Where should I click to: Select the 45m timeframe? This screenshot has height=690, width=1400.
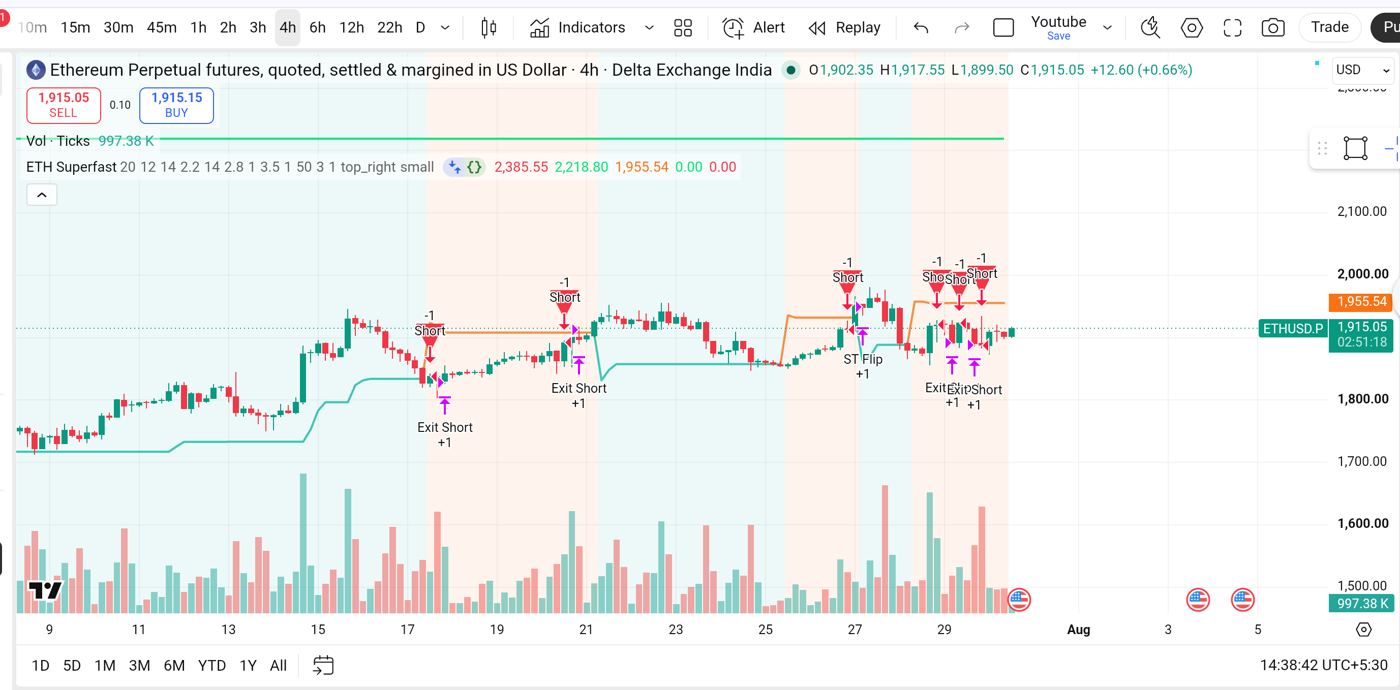[x=161, y=28]
